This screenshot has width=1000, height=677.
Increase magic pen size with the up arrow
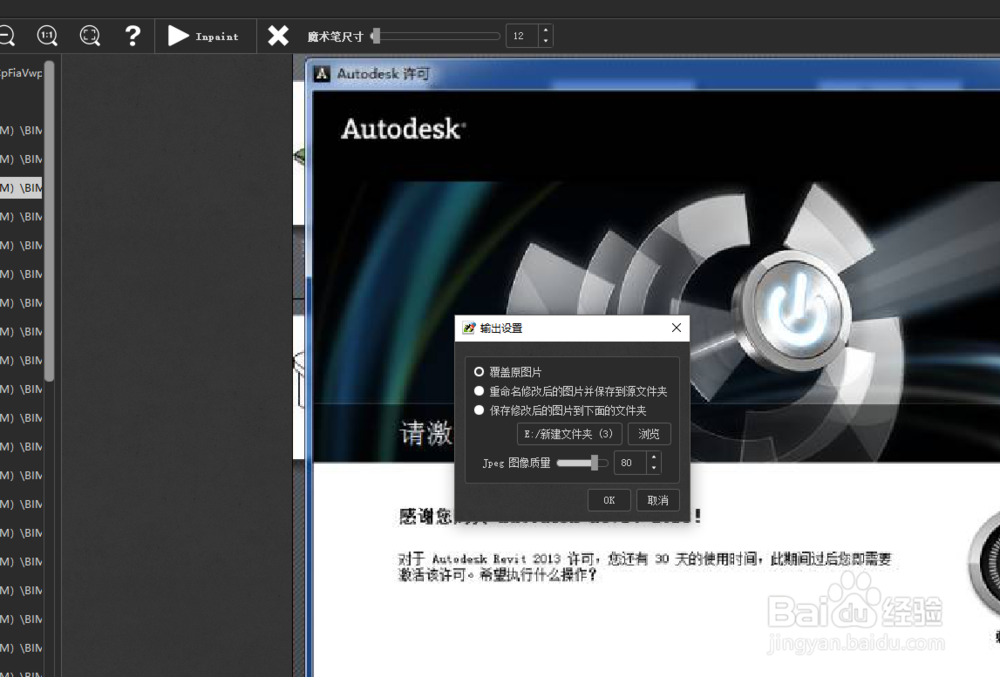click(x=545, y=30)
